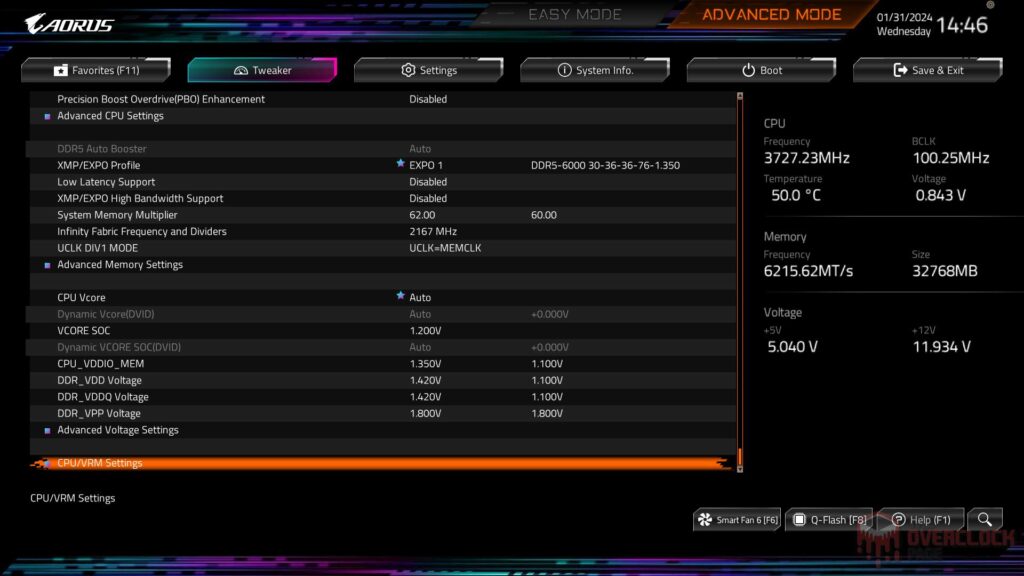Expand Advanced Voltage Settings
This screenshot has width=1024, height=576.
point(117,430)
